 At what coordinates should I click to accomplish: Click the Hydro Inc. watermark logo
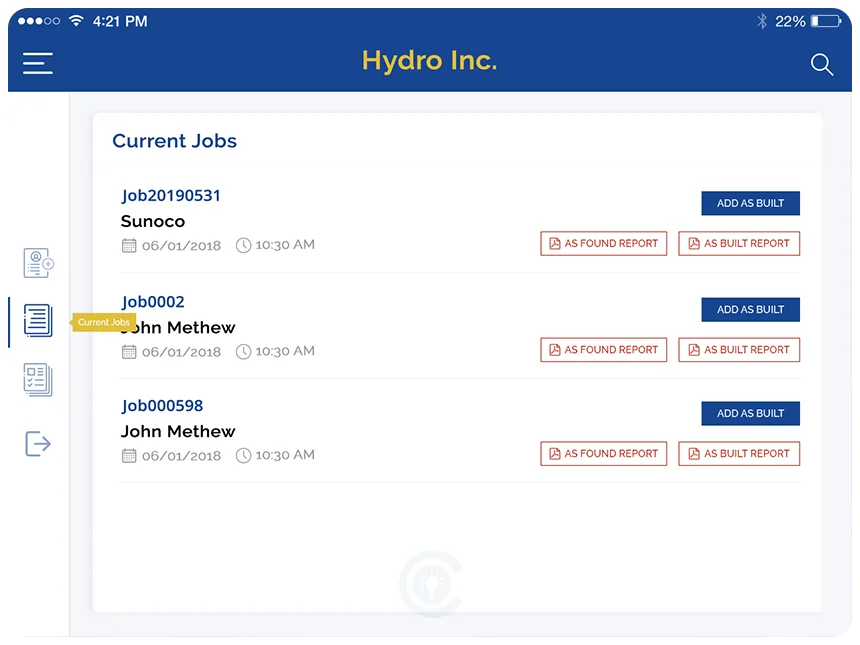(x=430, y=583)
